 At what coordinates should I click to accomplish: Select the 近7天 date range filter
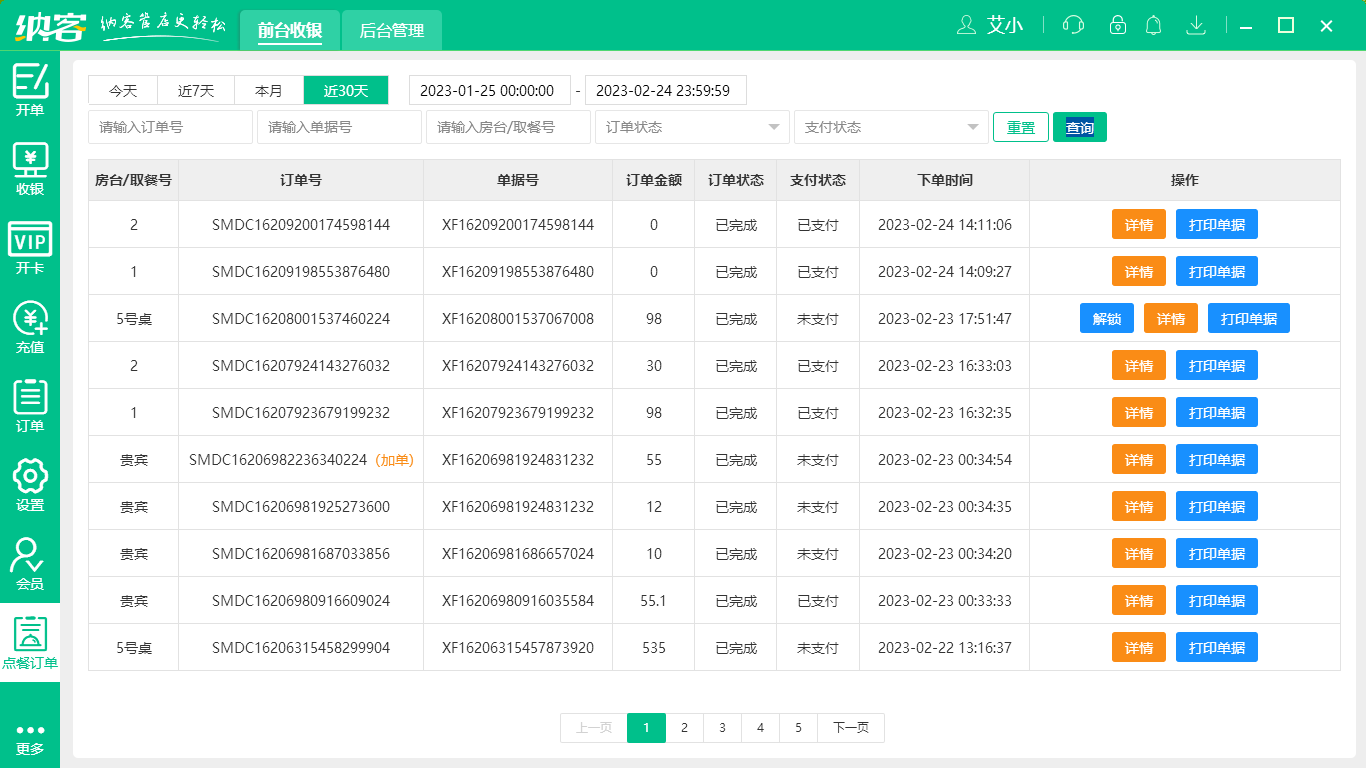196,91
